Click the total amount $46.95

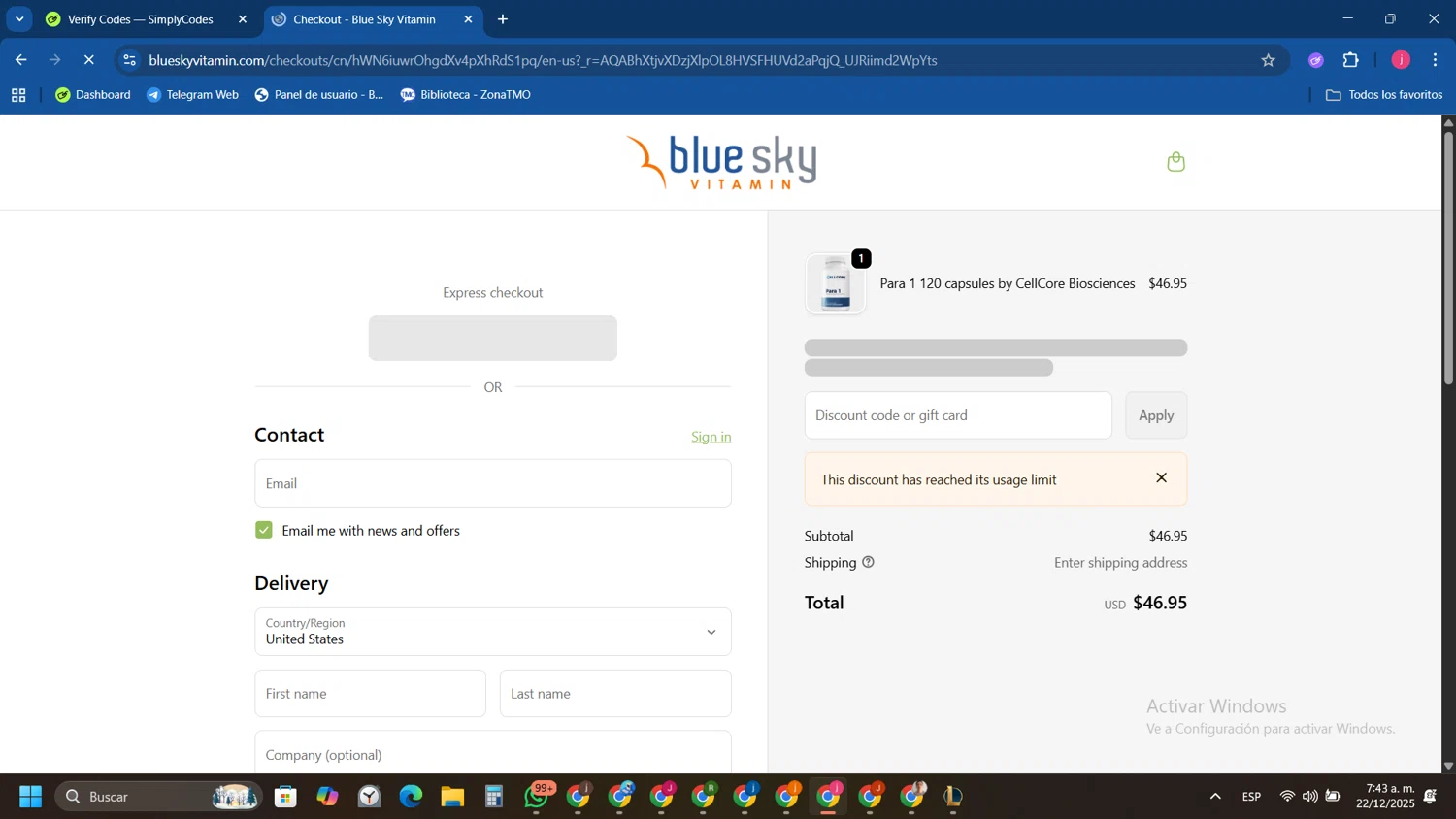(1160, 603)
